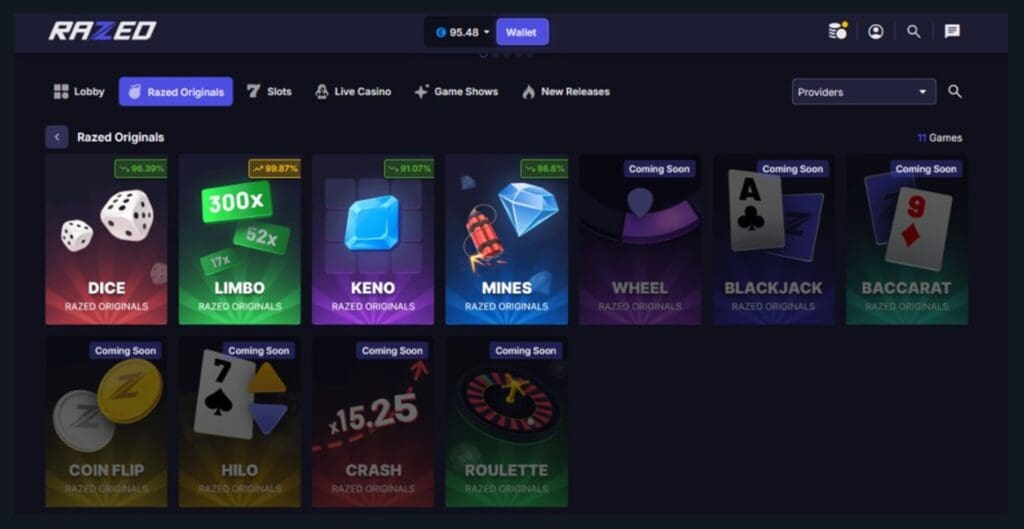Screen dimensions: 1024x529
Task: Go back with the arrow beside Razed Originals
Action: [x=57, y=137]
